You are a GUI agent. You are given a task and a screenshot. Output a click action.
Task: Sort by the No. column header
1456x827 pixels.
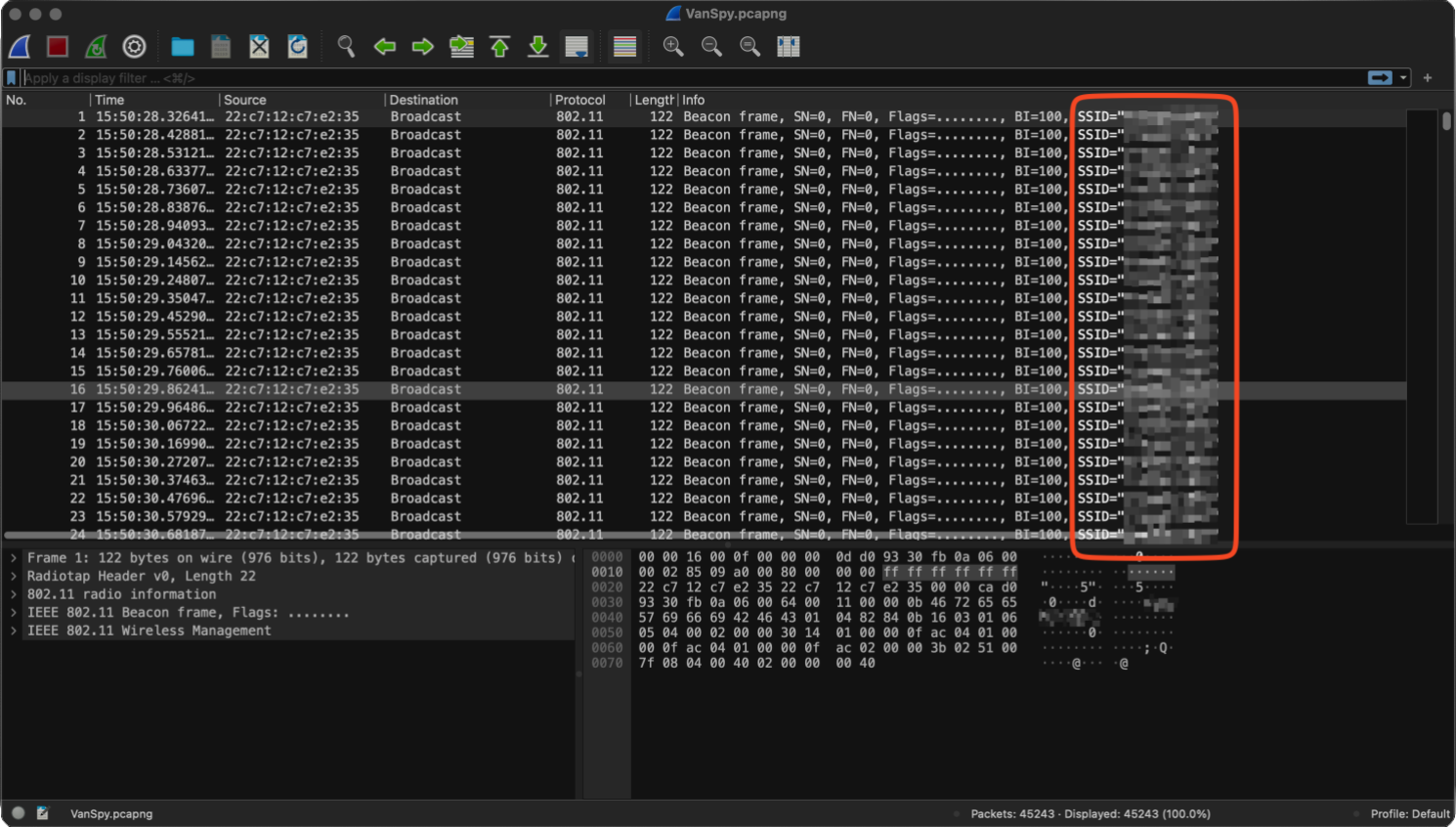point(46,100)
